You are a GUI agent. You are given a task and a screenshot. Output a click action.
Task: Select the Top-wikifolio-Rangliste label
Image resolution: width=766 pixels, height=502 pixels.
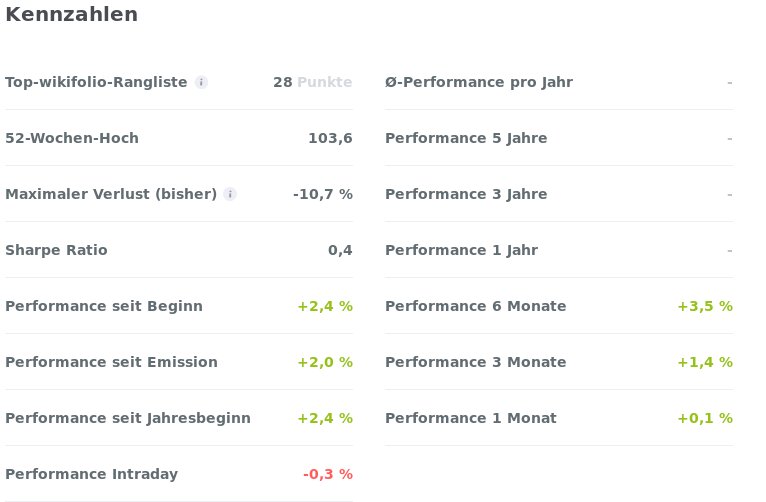click(96, 82)
